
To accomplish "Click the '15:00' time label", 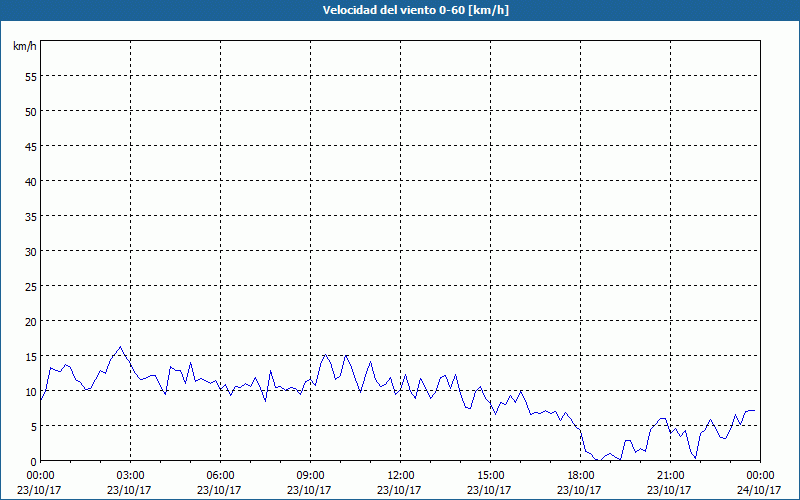I will [490, 476].
